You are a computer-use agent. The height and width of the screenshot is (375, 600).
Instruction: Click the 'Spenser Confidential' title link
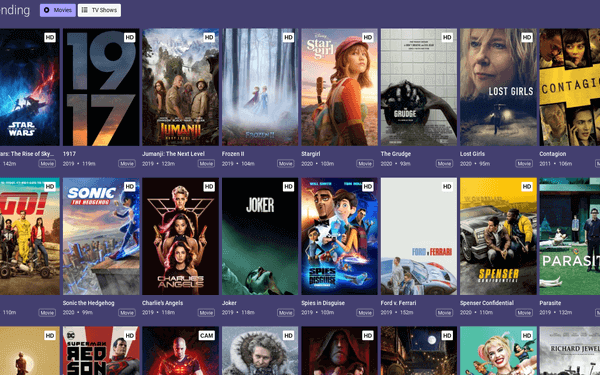click(487, 303)
